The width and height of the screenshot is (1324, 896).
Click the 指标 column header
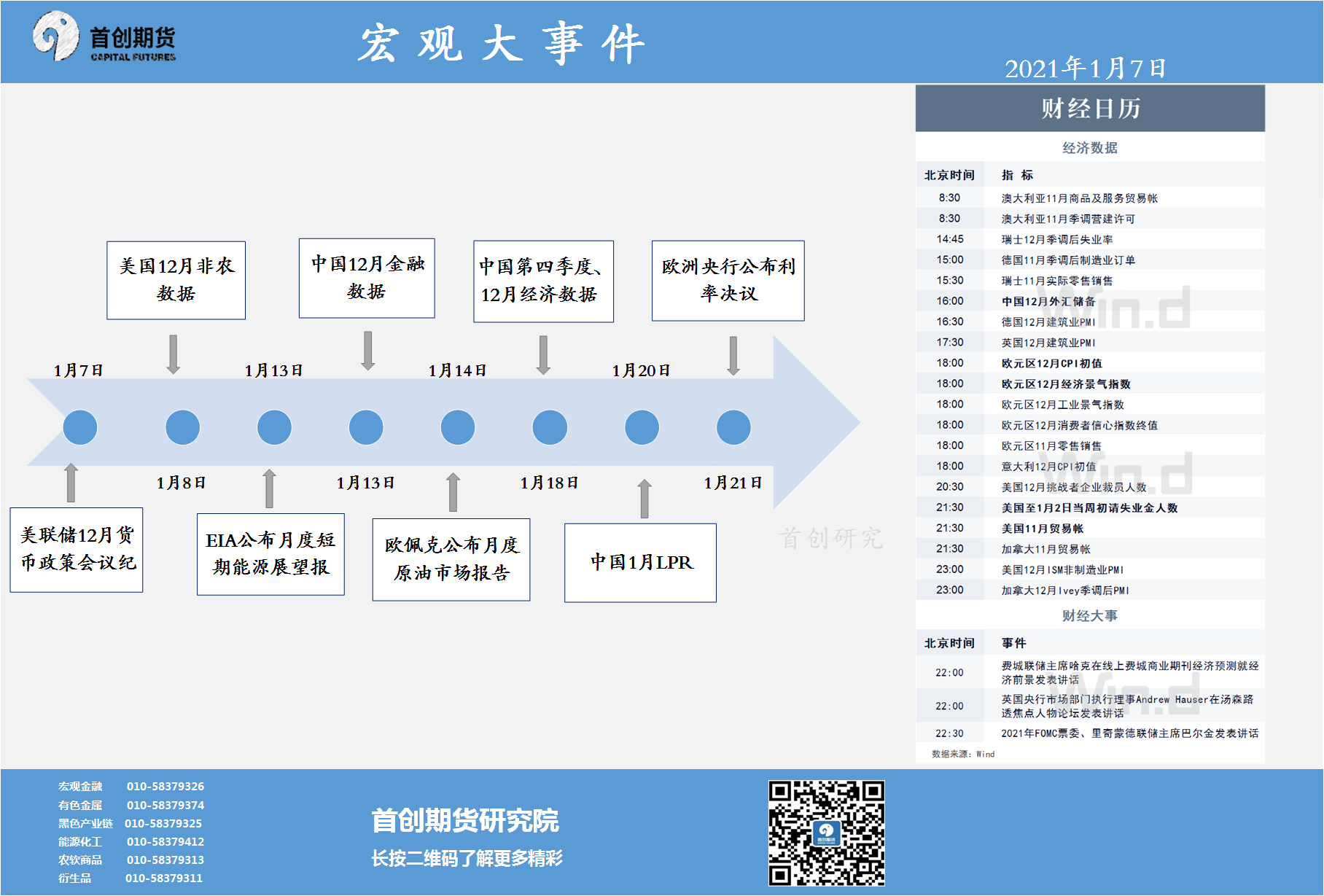[x=1017, y=175]
